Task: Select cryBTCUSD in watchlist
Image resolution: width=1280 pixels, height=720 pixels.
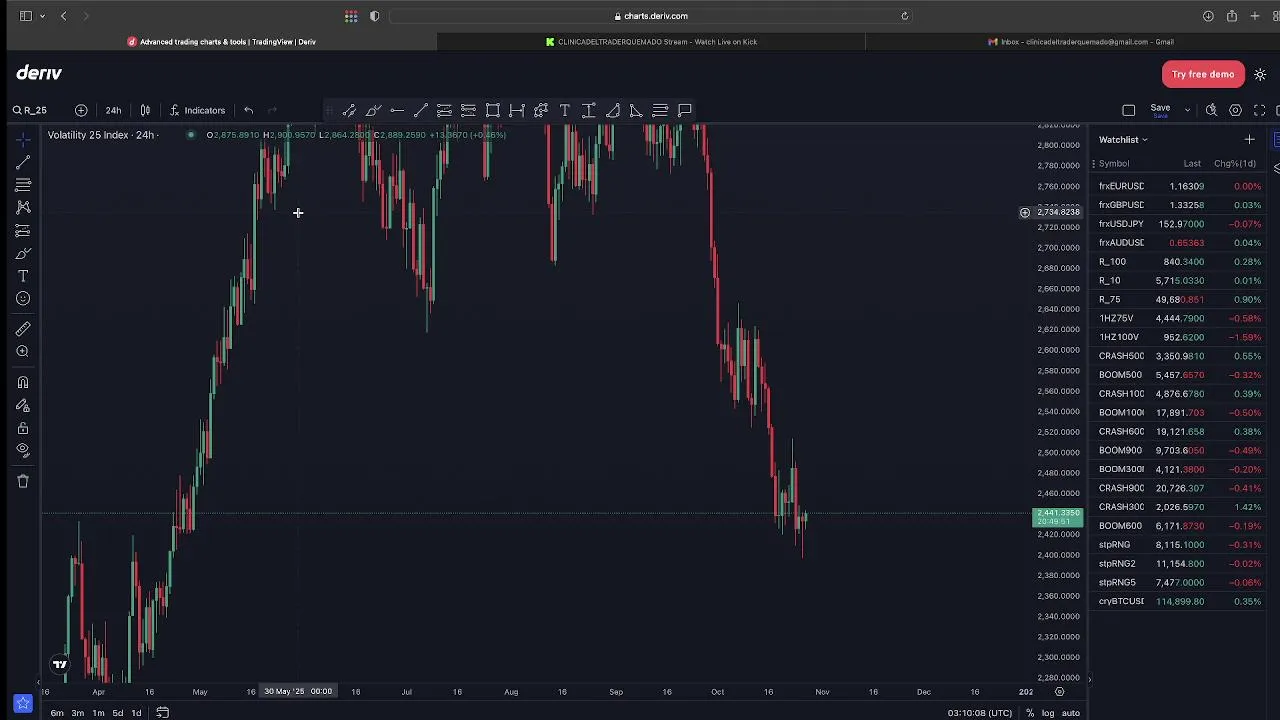Action: [x=1180, y=601]
